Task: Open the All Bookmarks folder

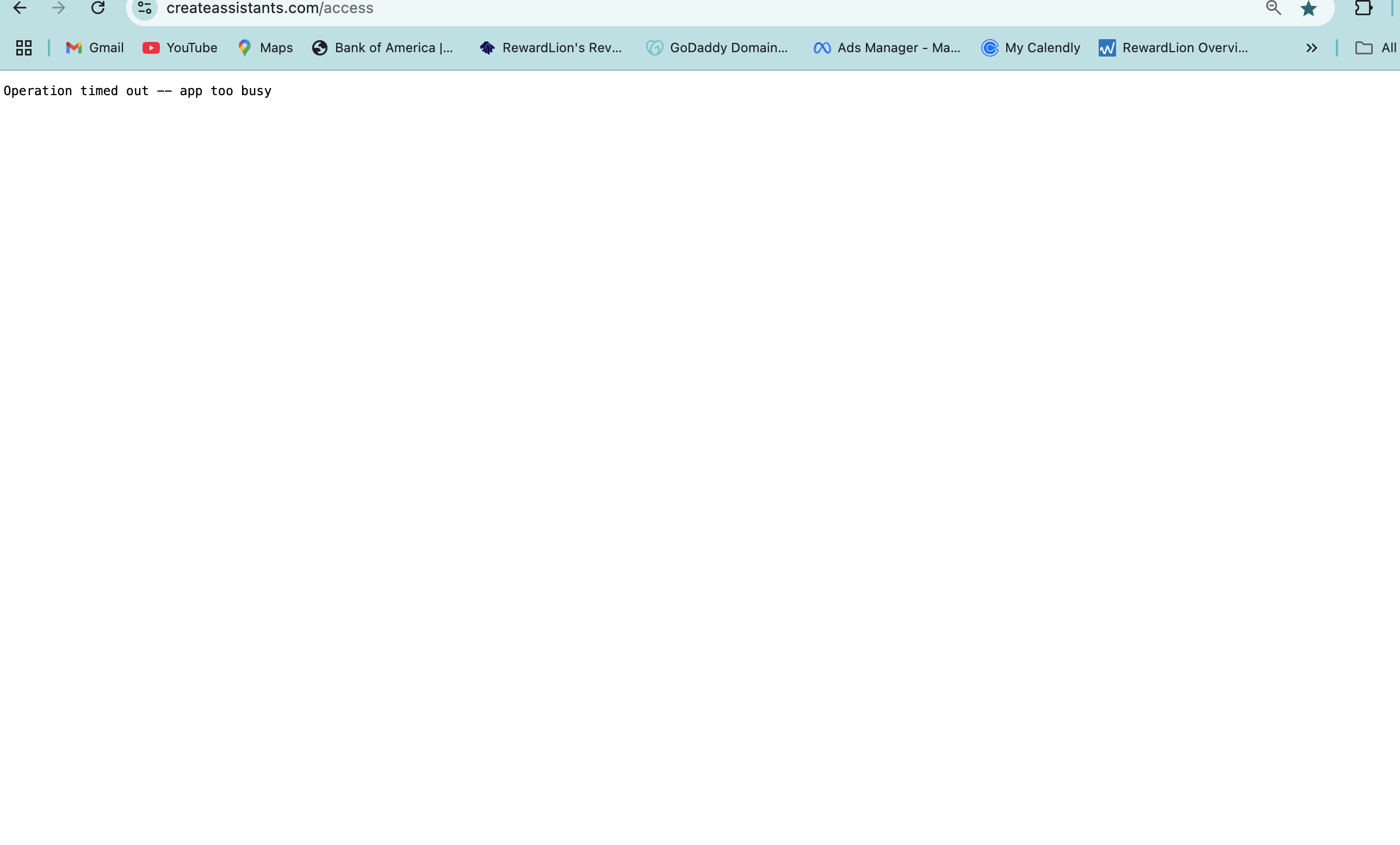Action: 1376,48
